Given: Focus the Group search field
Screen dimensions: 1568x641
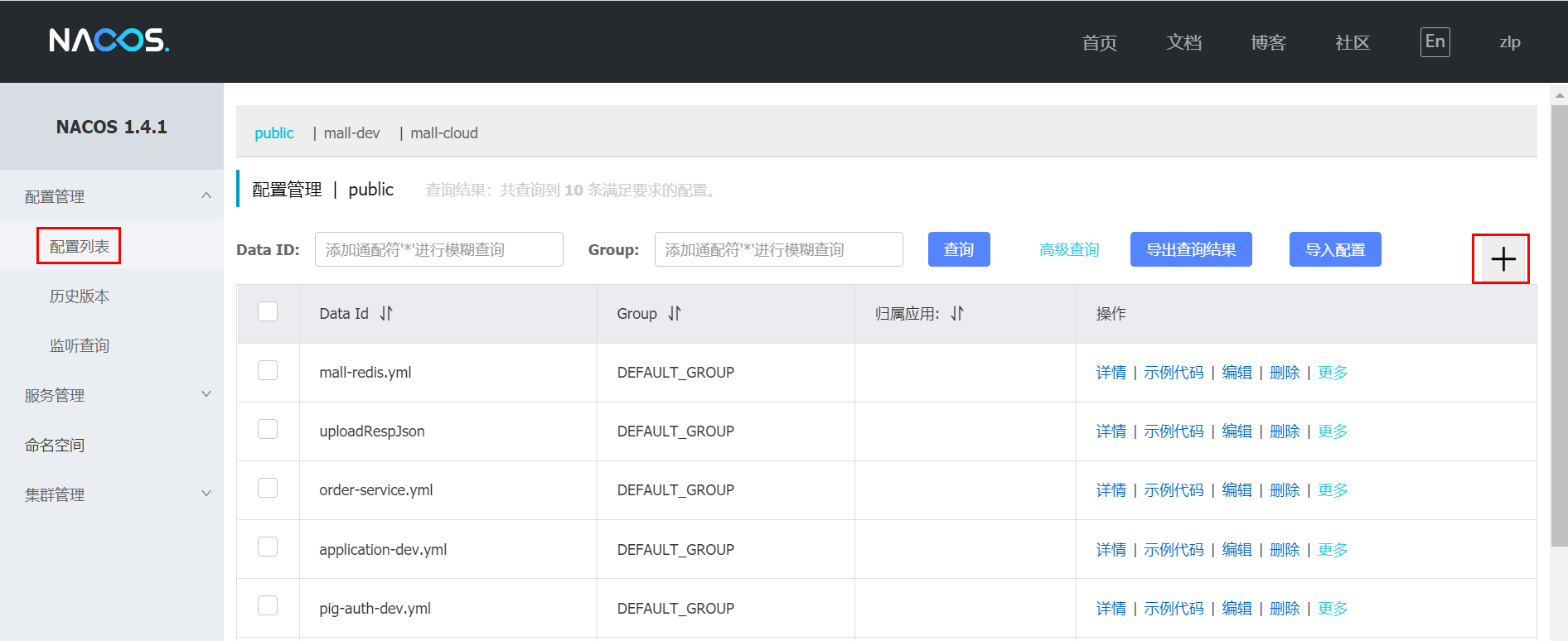Looking at the screenshot, I should [779, 249].
